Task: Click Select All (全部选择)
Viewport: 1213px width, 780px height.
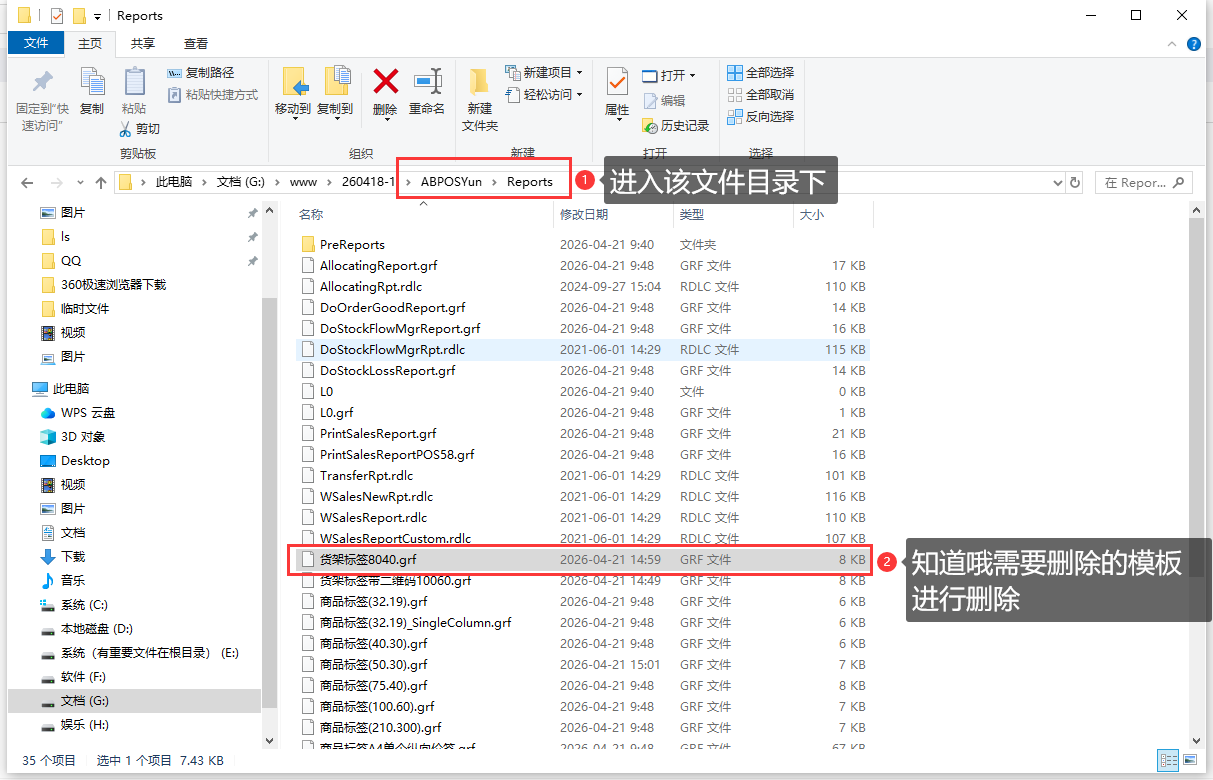Action: pyautogui.click(x=761, y=73)
